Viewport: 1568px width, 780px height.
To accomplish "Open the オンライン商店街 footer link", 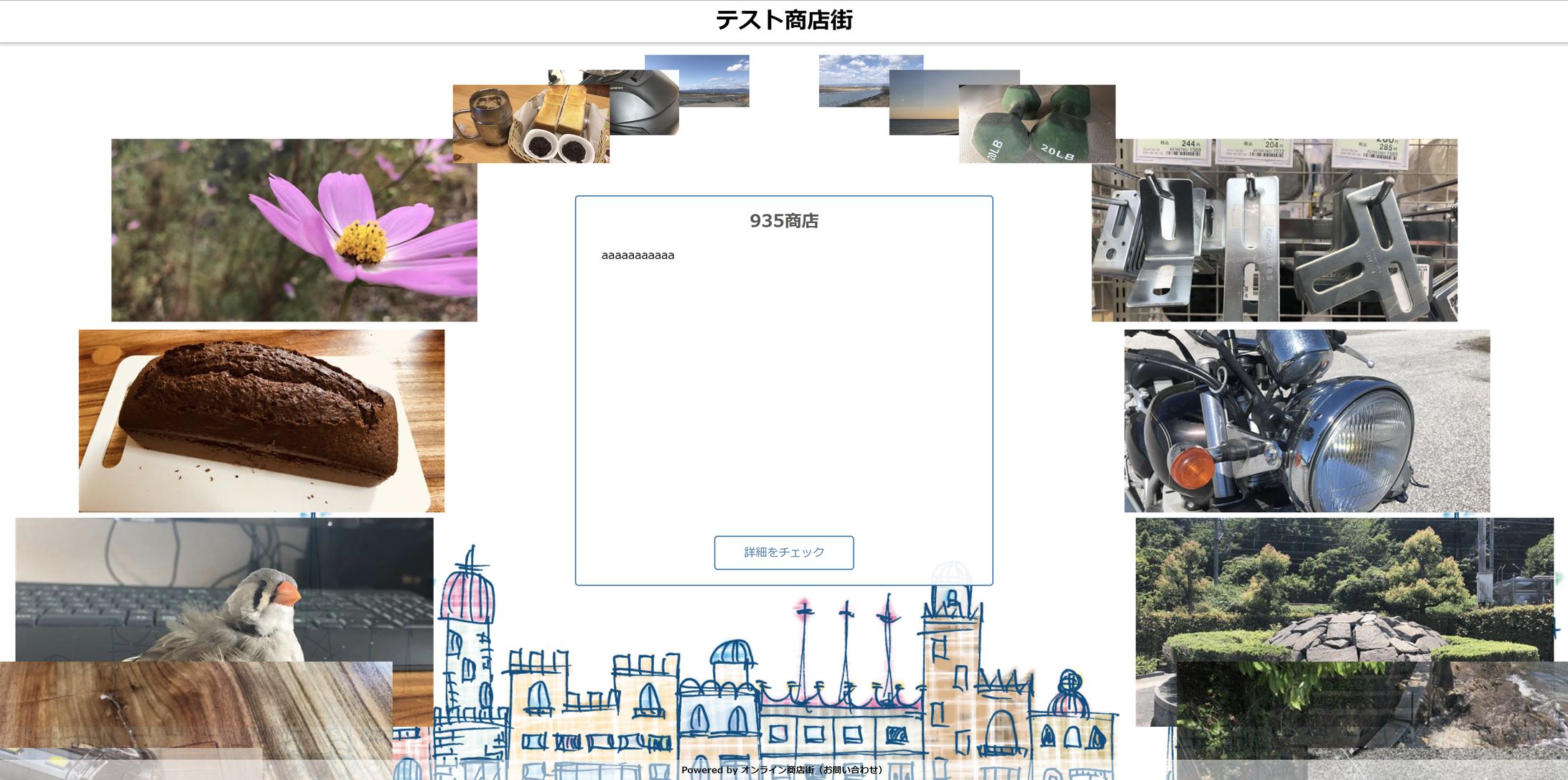I will (x=777, y=770).
